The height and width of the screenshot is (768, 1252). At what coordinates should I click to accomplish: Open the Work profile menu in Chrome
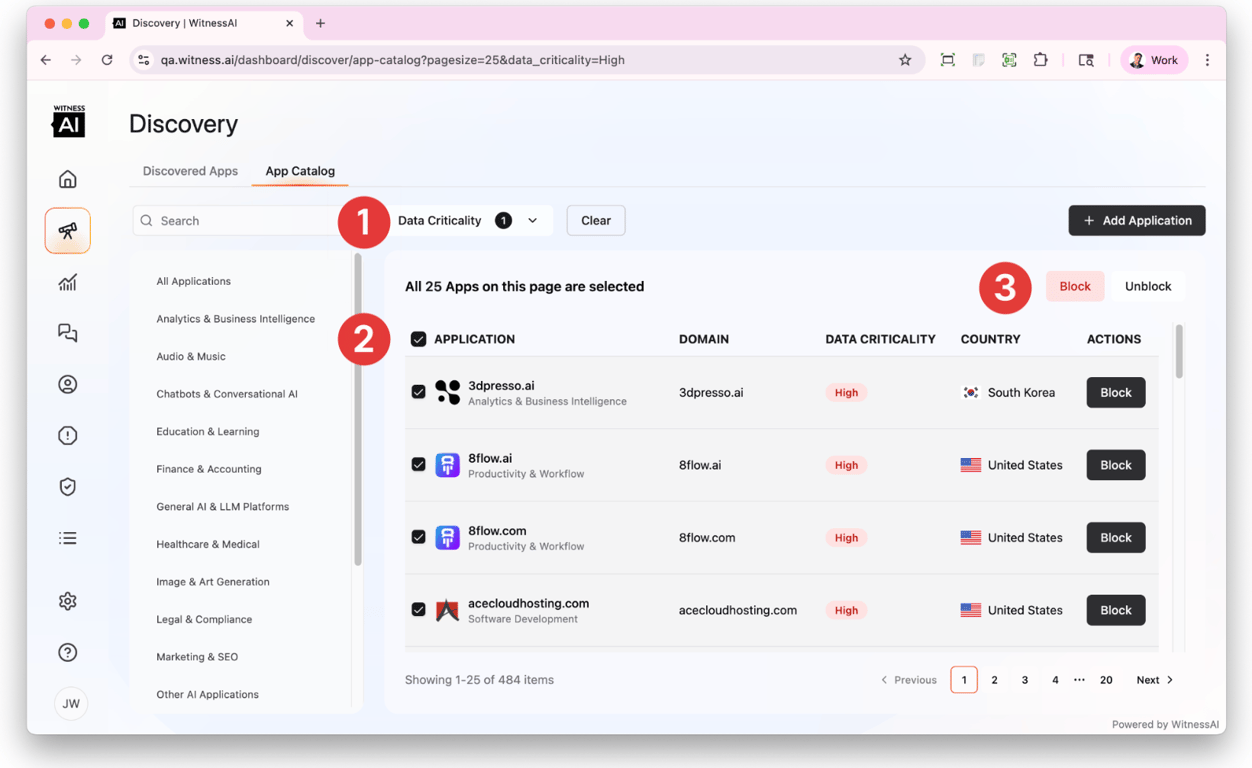[x=1154, y=60]
